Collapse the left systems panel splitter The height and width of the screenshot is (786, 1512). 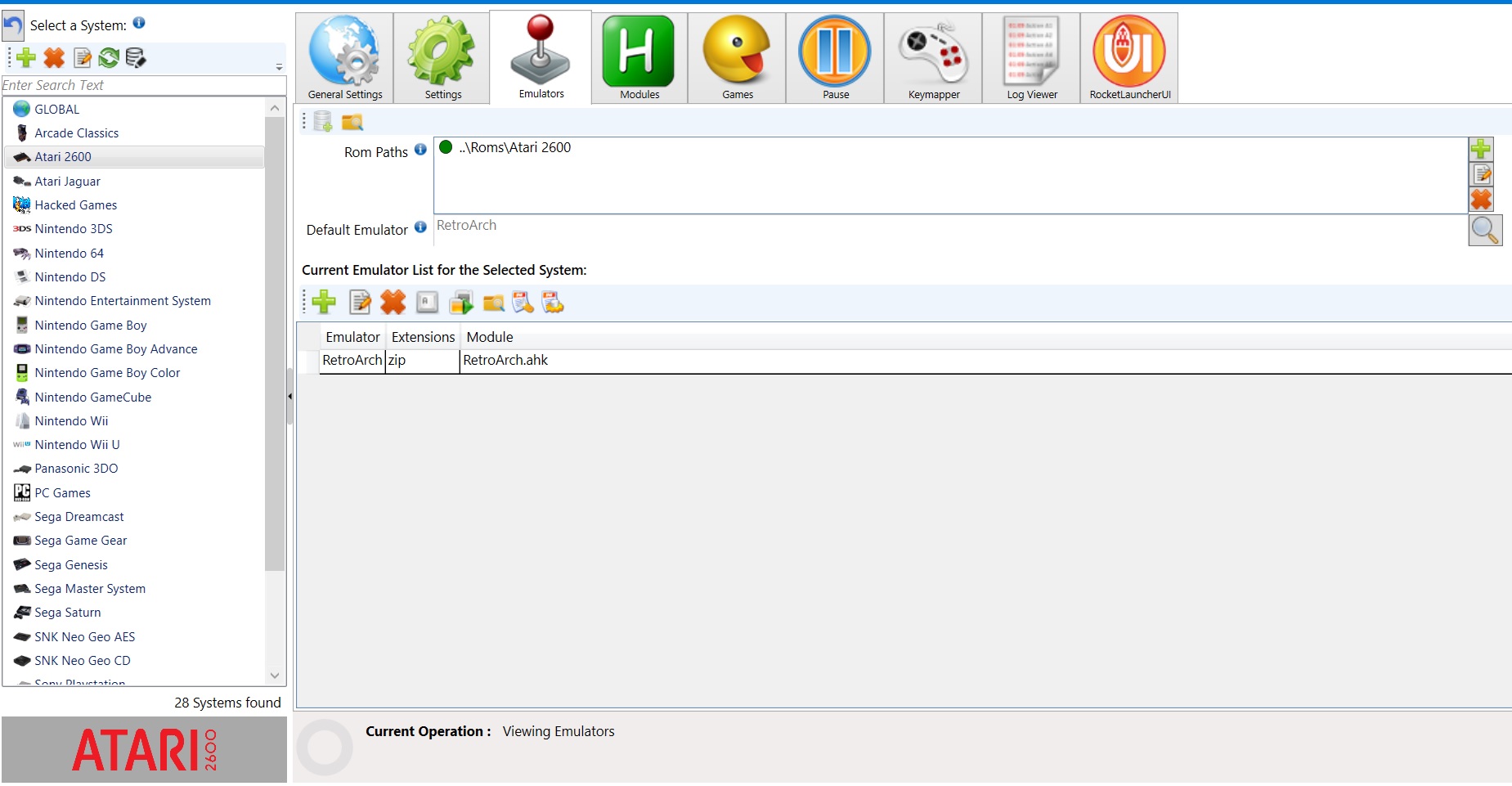point(289,397)
